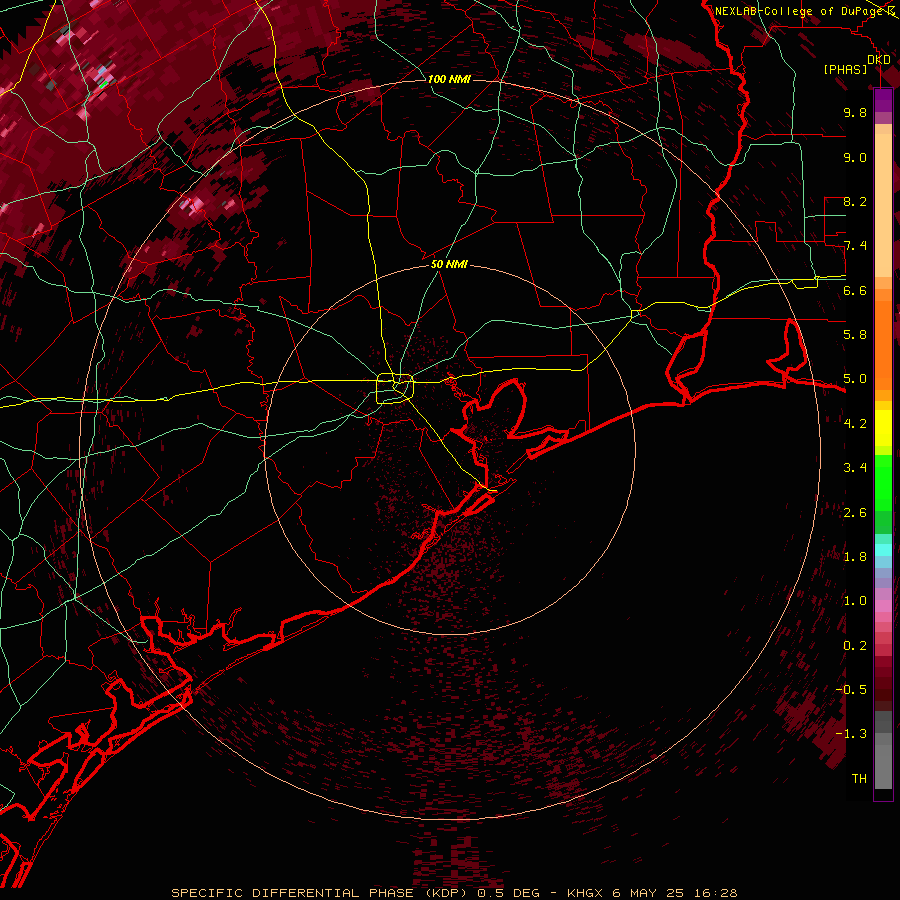Click the 7.4 value on the legend
Image resolution: width=900 pixels, height=900 pixels.
click(x=855, y=246)
